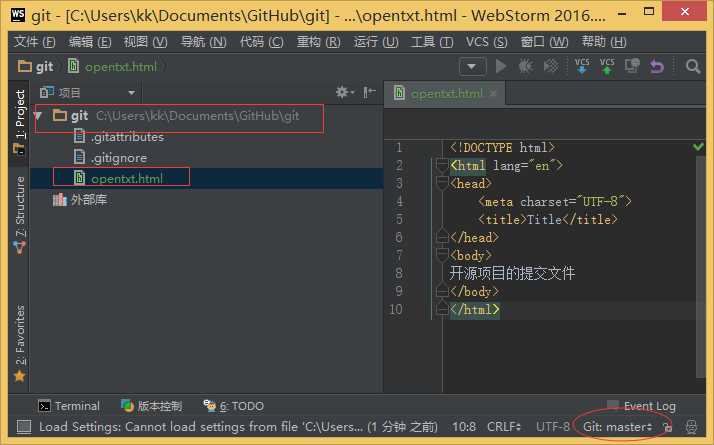The height and width of the screenshot is (445, 714).
Task: Change CRLF line separator setting
Action: 504,427
